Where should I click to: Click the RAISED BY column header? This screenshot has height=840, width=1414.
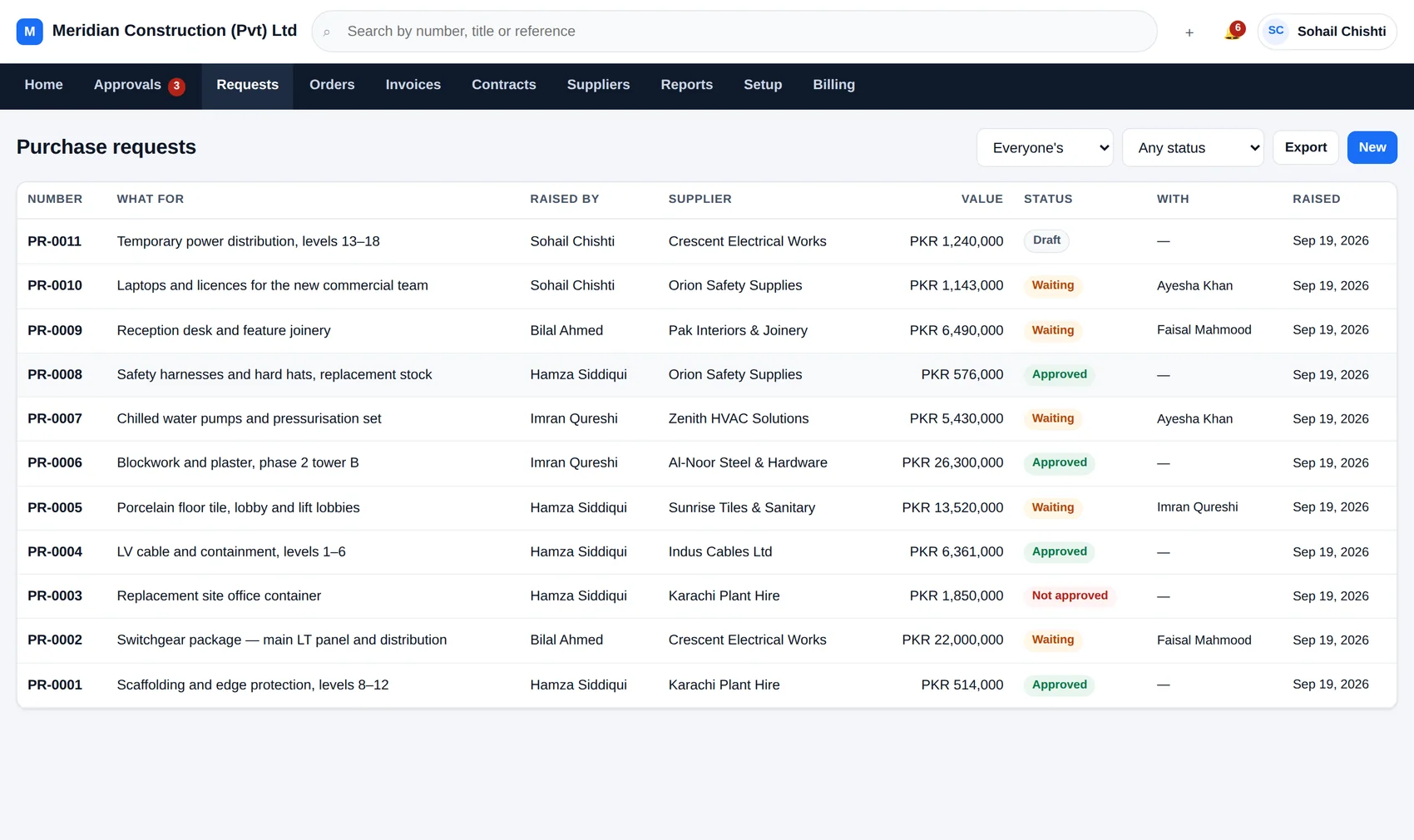pyautogui.click(x=564, y=199)
